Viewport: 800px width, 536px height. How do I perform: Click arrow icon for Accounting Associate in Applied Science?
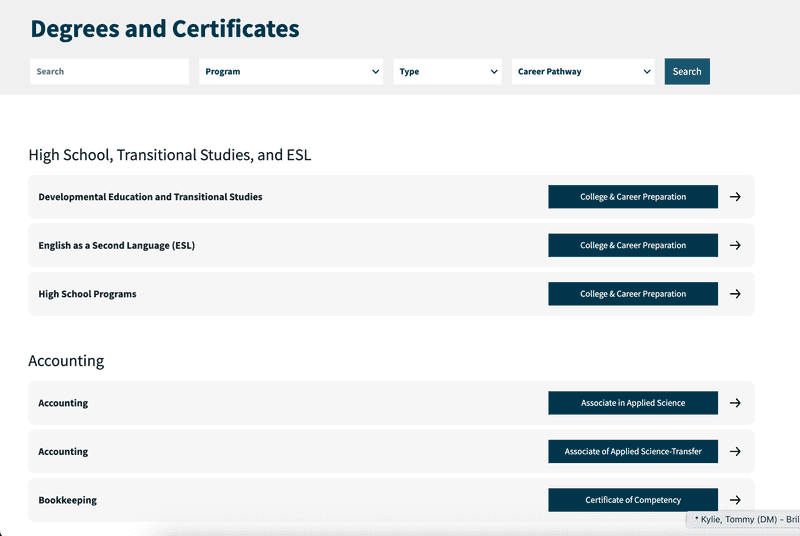point(735,403)
